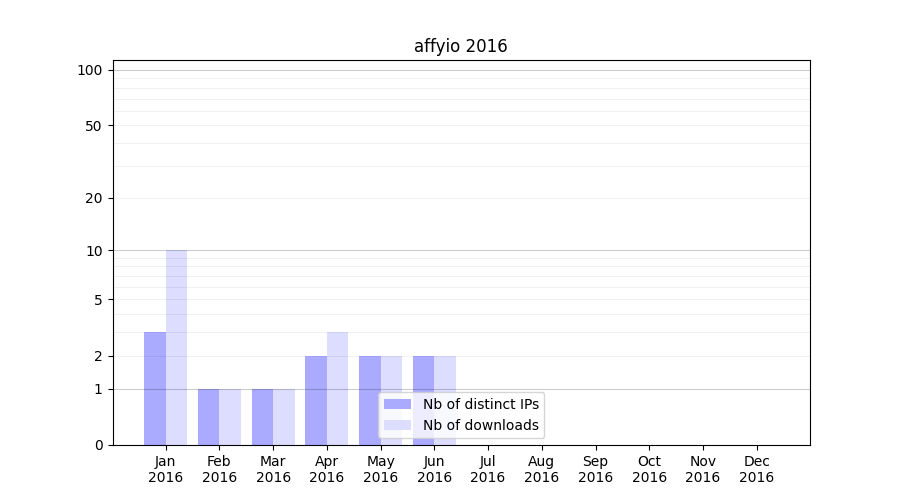Image resolution: width=900 pixels, height=500 pixels.
Task: Click the 'Nb of distinct IPs' legend color swatch
Action: [x=397, y=404]
